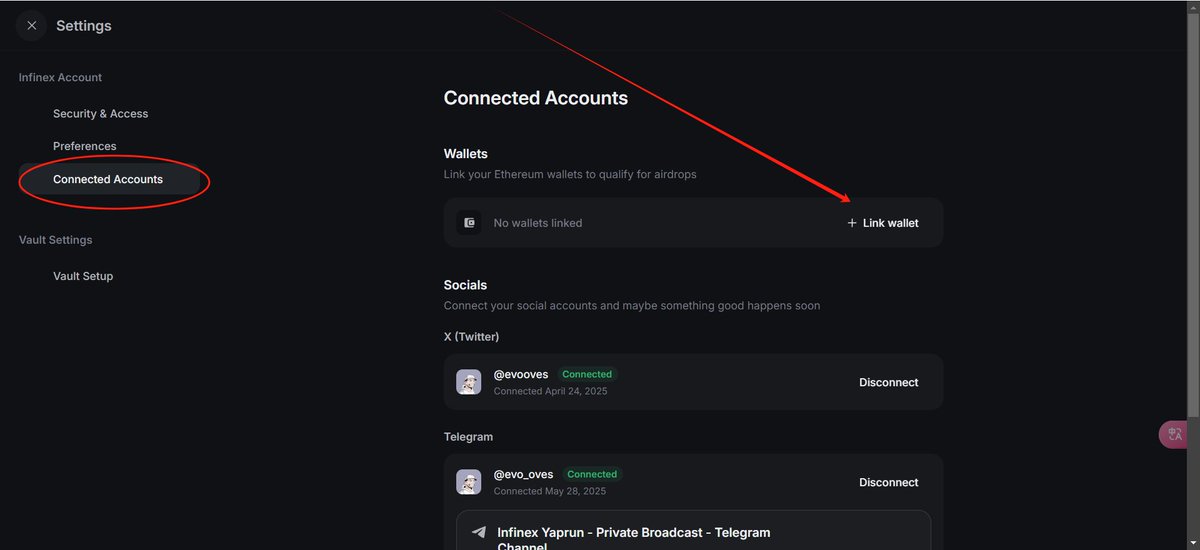Screen dimensions: 1200x550
Task: Select Connected Accounts in the sidebar
Action: [x=110, y=179]
